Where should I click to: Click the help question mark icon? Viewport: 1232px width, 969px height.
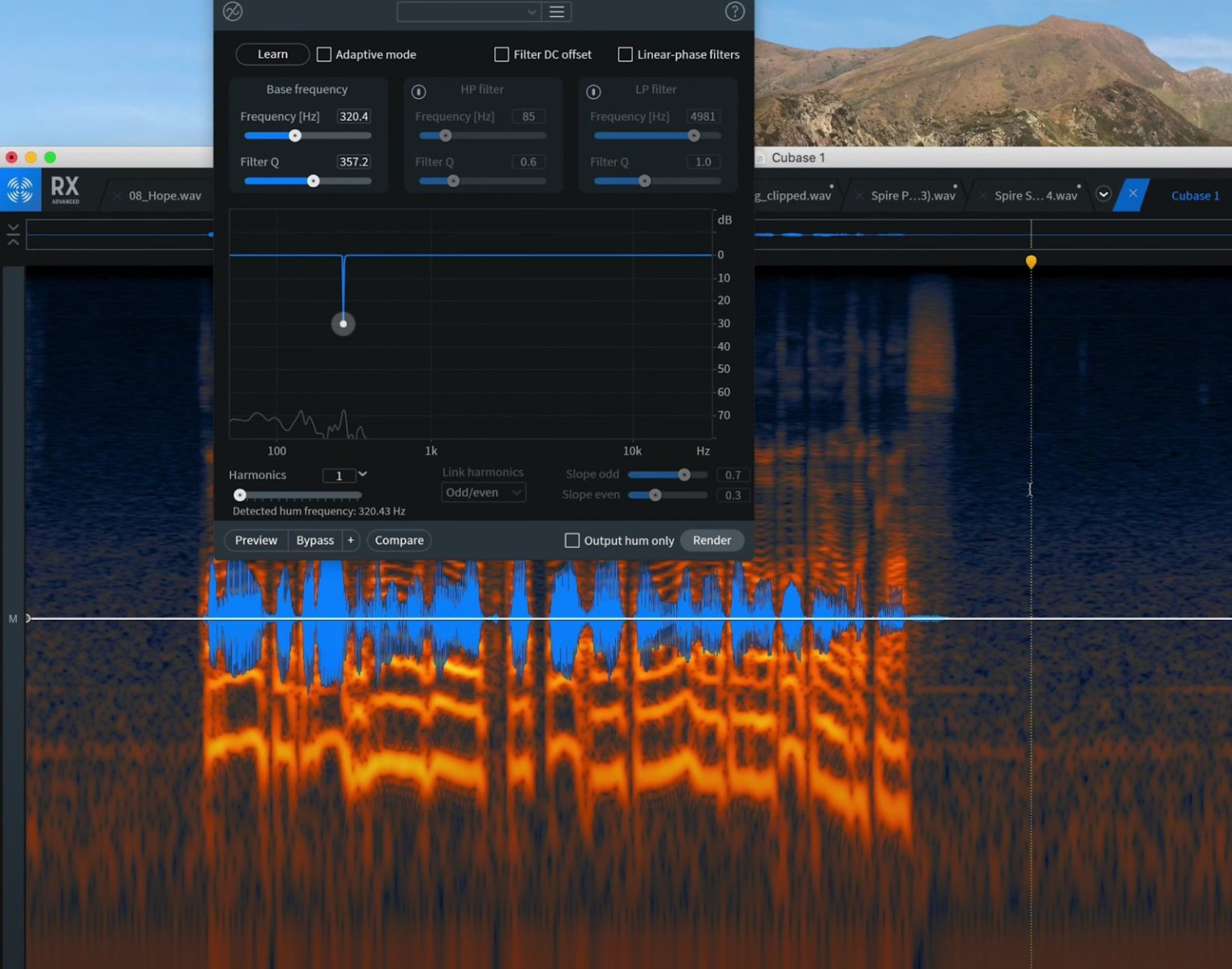point(734,11)
